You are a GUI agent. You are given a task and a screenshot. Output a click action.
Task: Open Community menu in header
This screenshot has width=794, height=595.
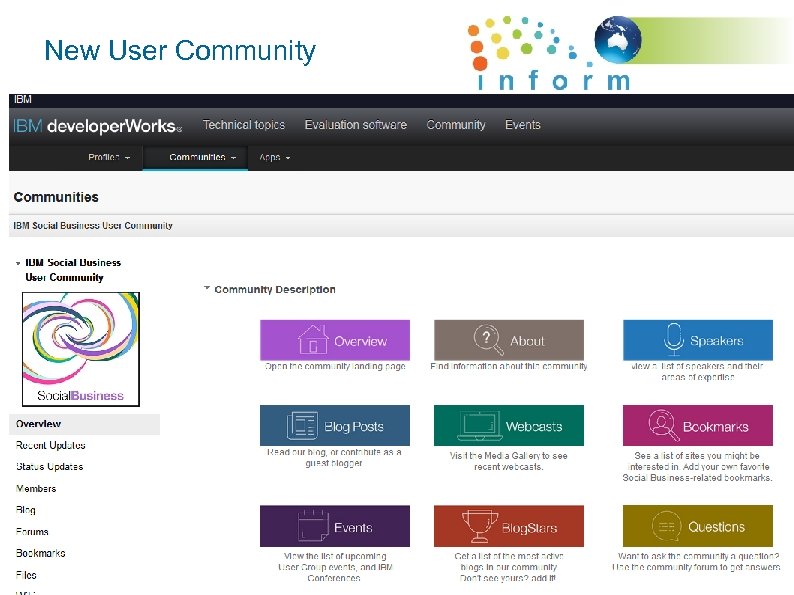tap(456, 125)
